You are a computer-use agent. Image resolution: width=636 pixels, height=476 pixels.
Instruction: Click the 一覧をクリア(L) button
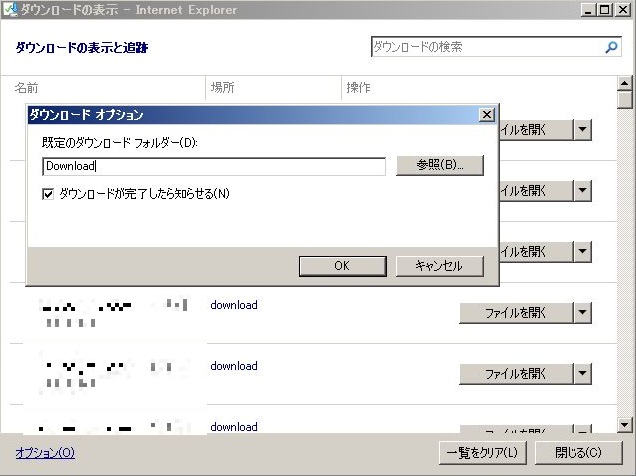click(x=483, y=452)
